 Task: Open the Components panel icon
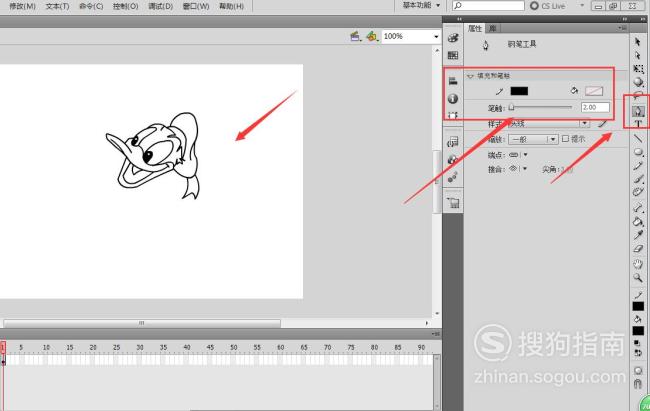[x=453, y=160]
